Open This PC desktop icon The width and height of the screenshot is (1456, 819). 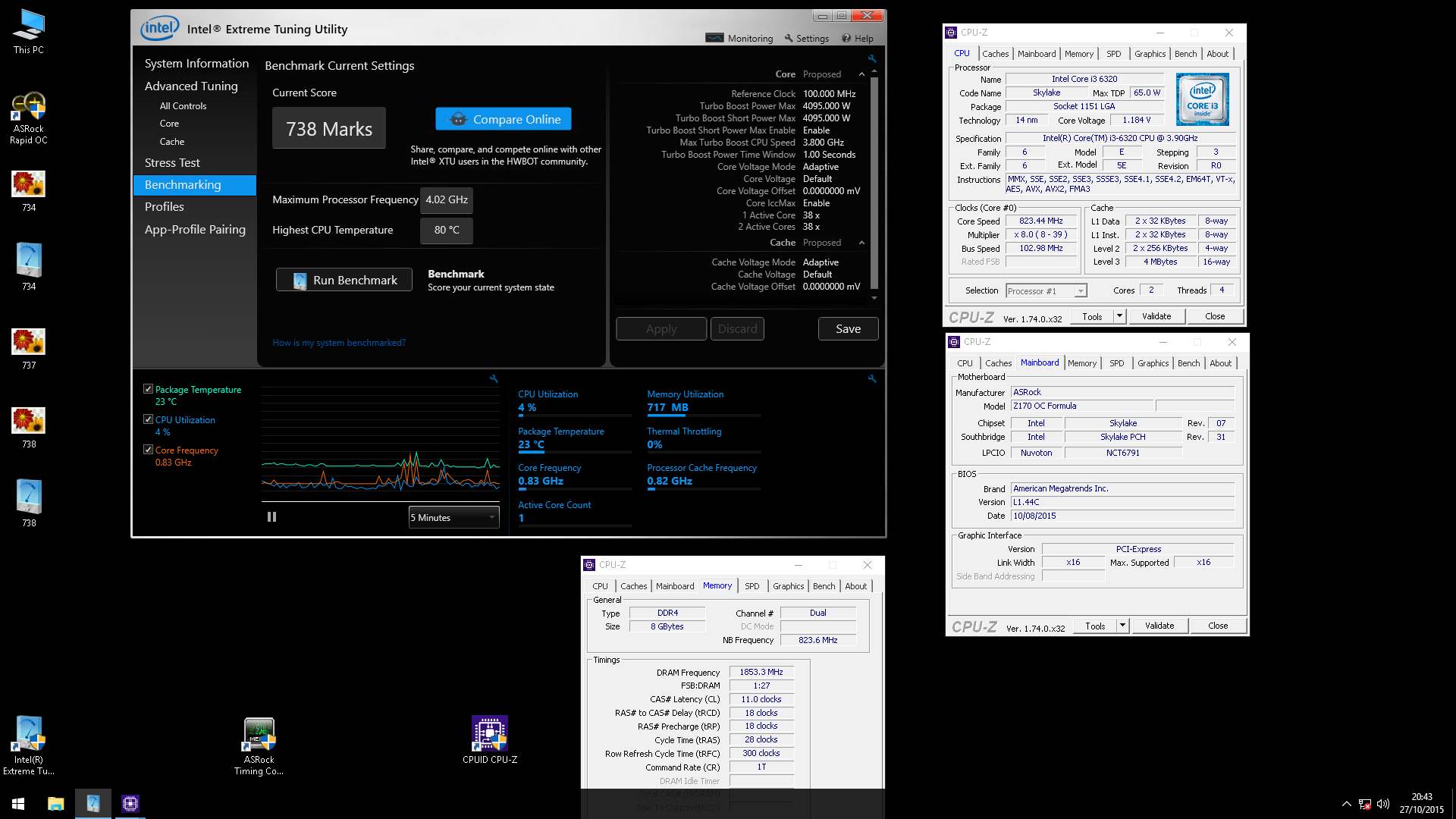[29, 31]
